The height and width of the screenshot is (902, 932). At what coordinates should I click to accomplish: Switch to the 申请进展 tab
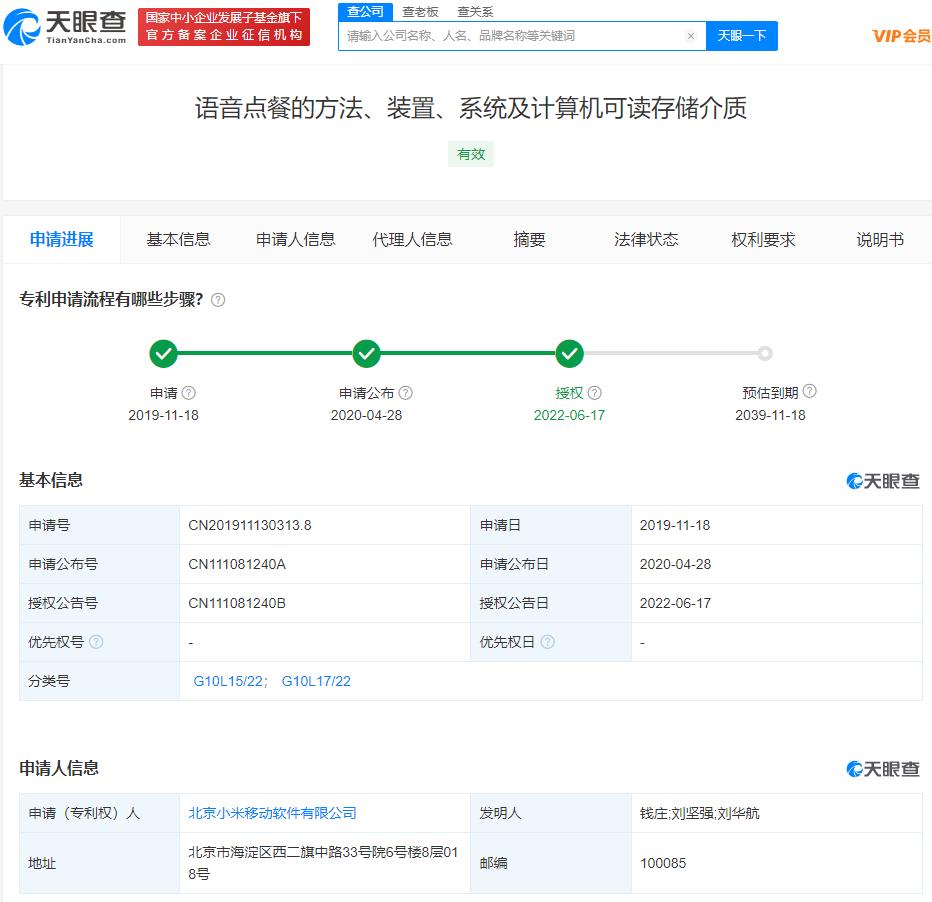click(62, 239)
